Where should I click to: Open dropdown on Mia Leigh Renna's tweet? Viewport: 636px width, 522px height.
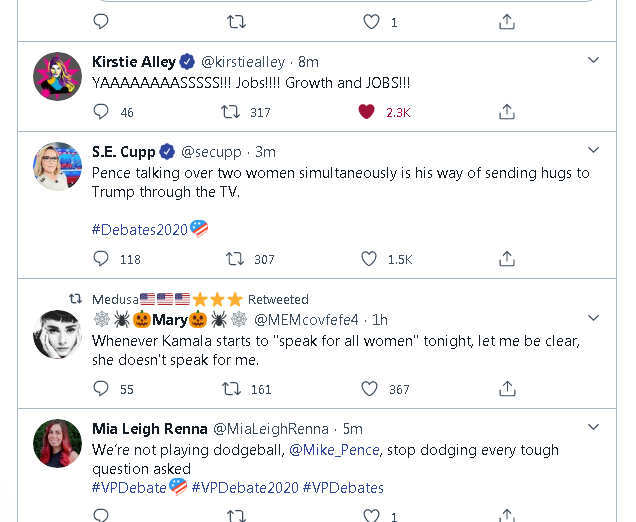point(593,427)
